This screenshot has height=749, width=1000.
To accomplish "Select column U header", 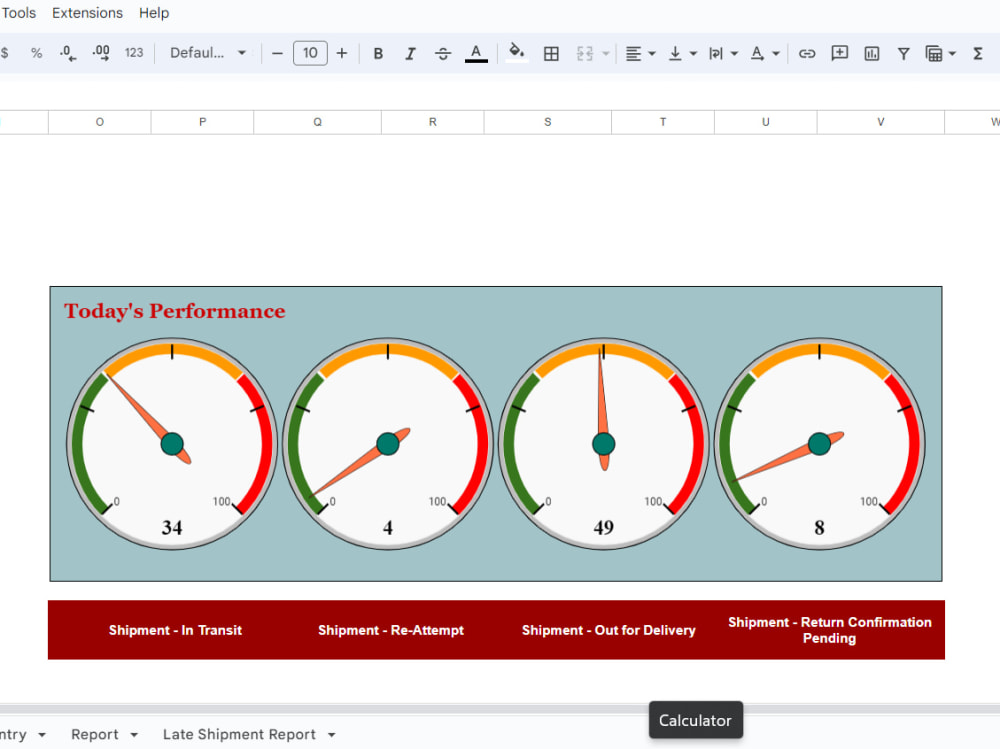I will pos(765,122).
